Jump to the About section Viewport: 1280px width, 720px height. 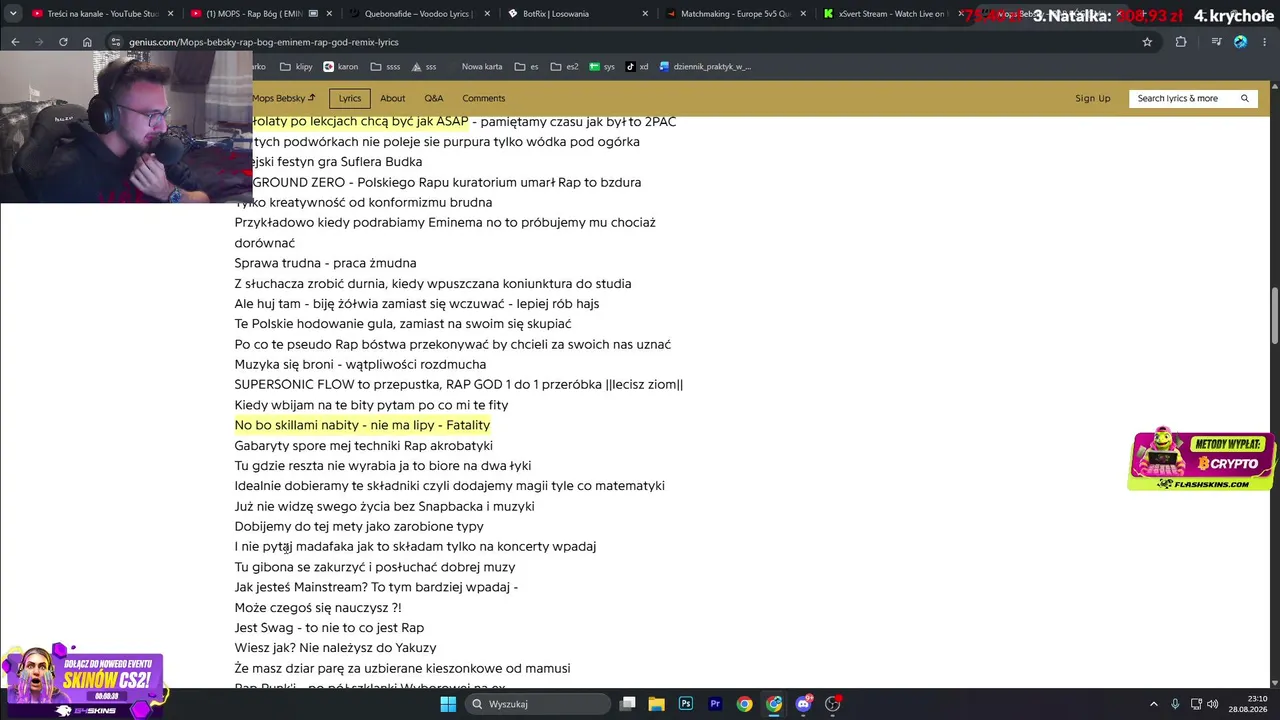click(x=393, y=98)
